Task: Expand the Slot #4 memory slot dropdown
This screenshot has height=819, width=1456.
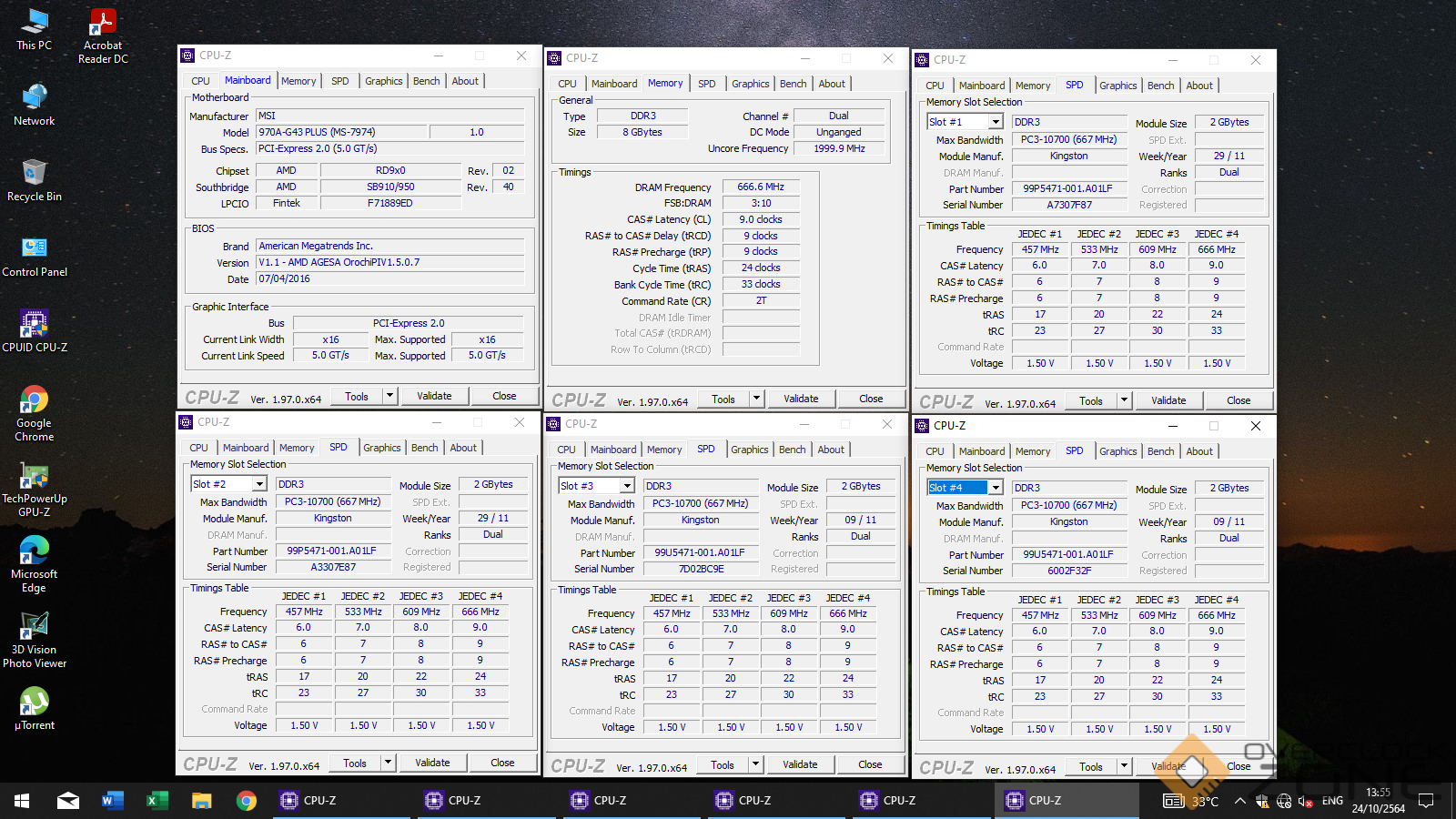Action: coord(996,488)
